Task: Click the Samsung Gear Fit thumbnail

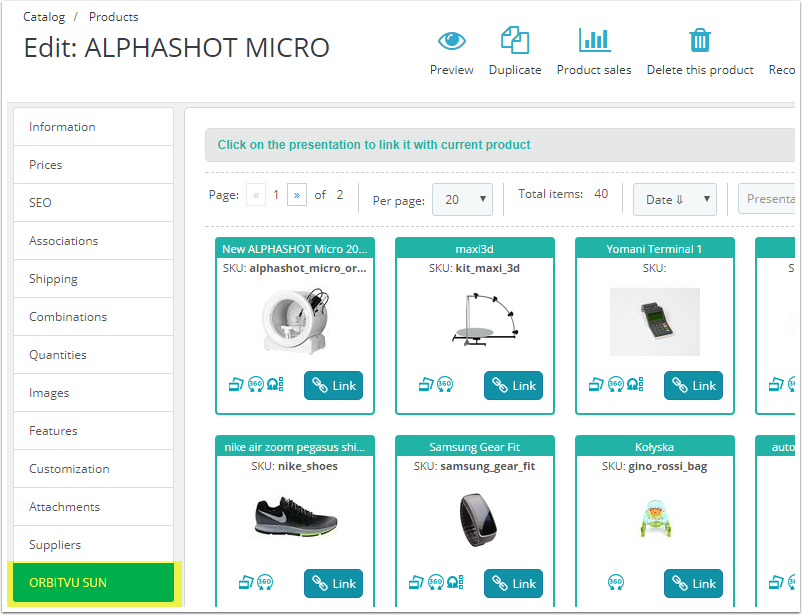Action: click(x=478, y=520)
